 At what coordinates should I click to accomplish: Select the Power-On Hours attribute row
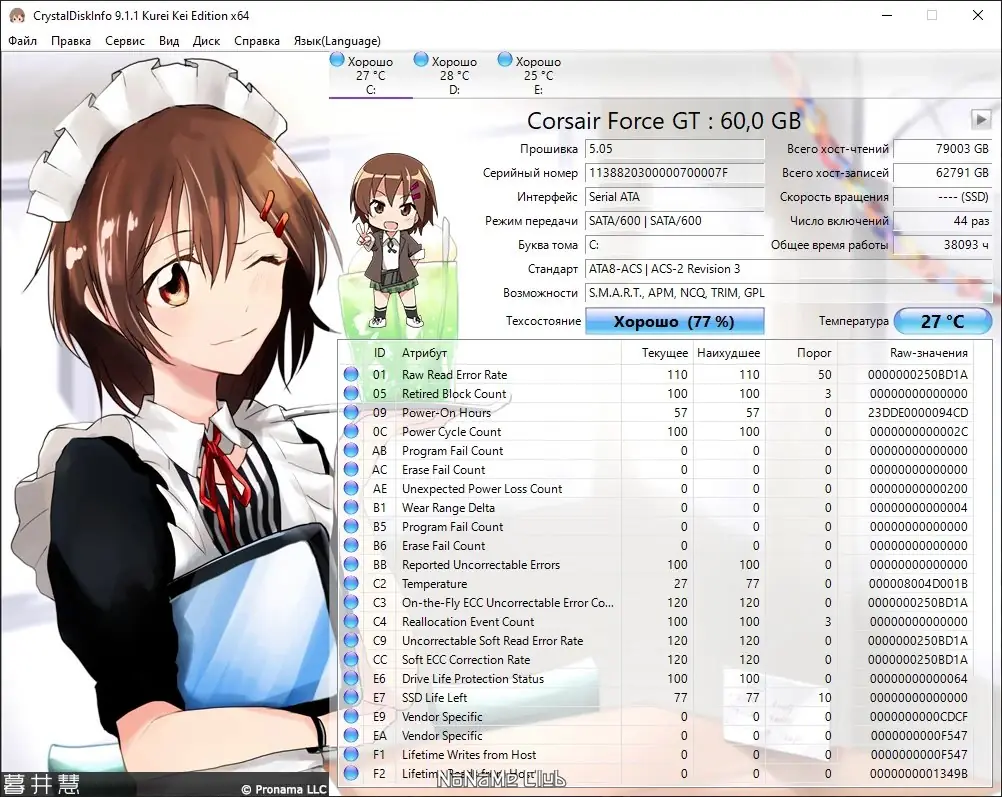pos(663,413)
